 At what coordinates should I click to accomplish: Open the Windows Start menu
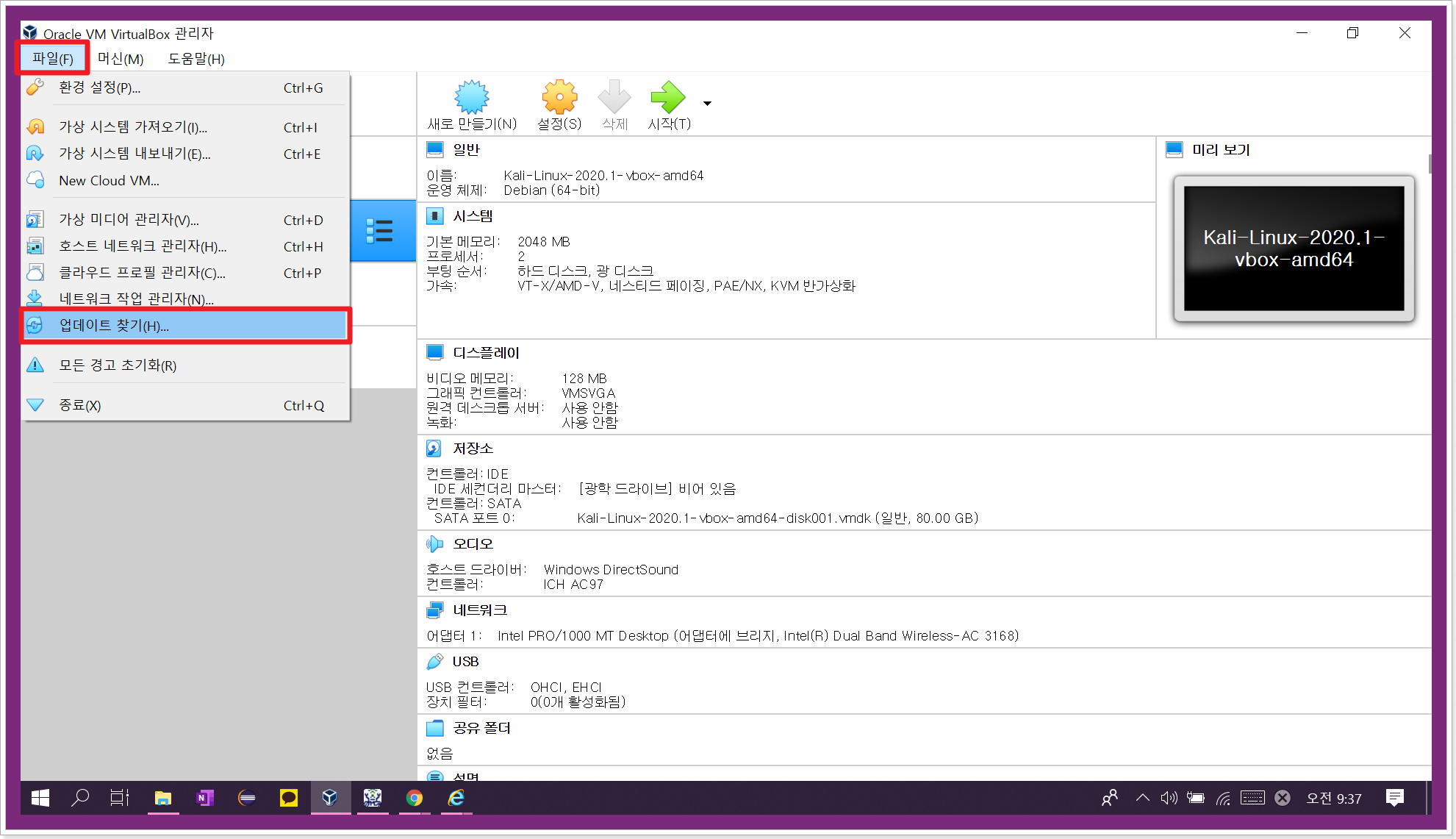[40, 798]
